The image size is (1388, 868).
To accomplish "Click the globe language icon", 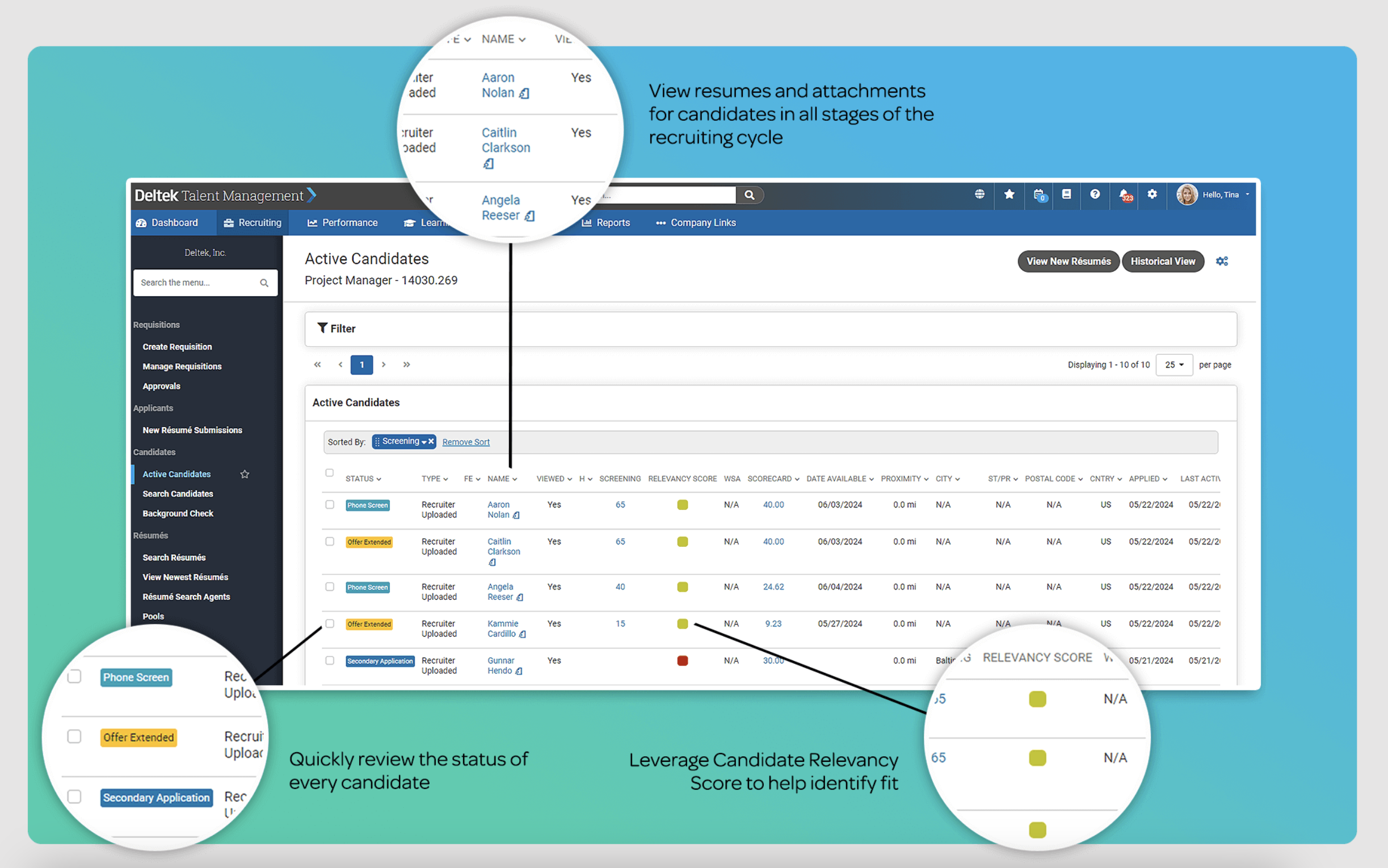I will click(979, 194).
